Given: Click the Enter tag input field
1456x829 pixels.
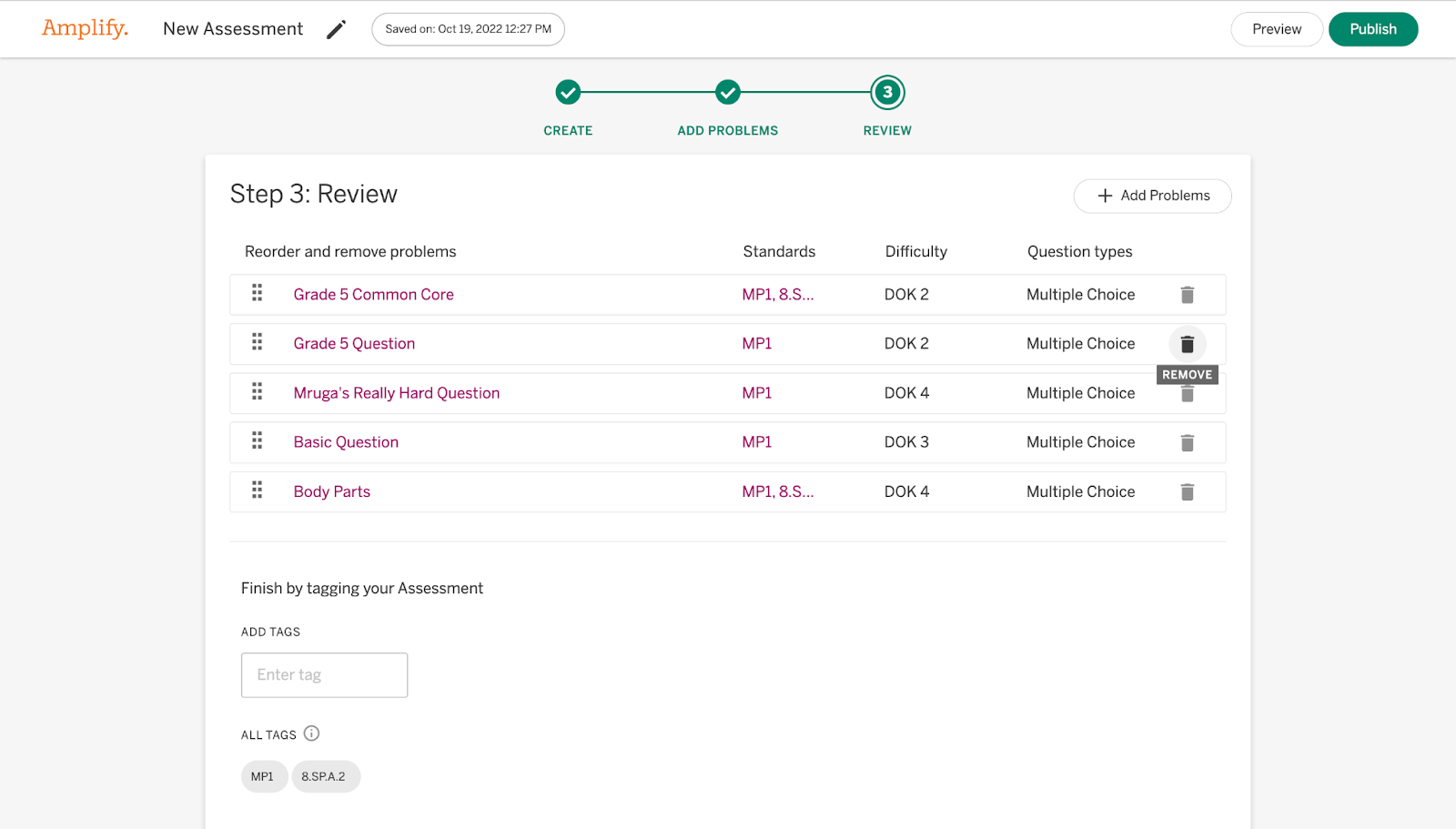Looking at the screenshot, I should (324, 675).
